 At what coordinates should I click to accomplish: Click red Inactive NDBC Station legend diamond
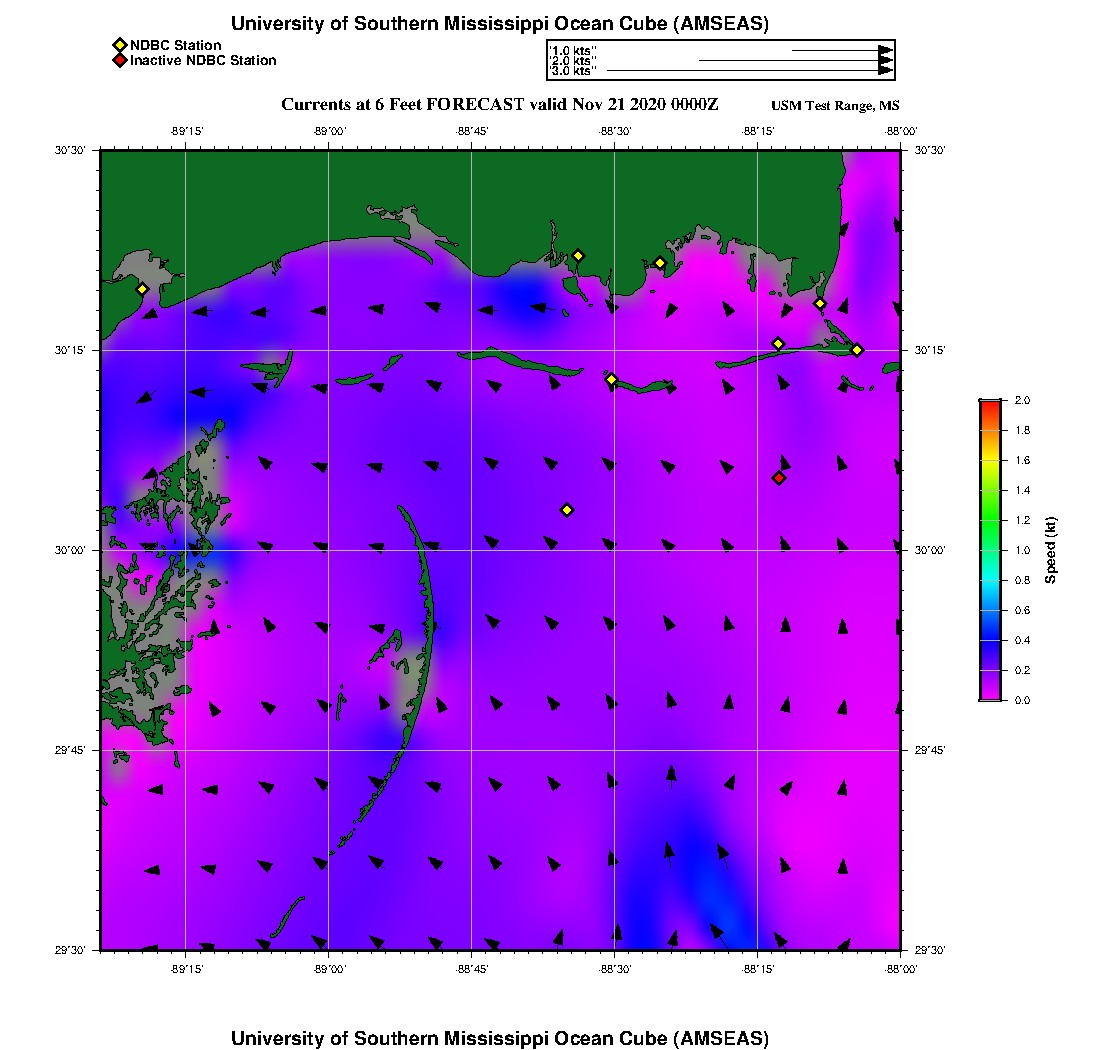click(119, 61)
